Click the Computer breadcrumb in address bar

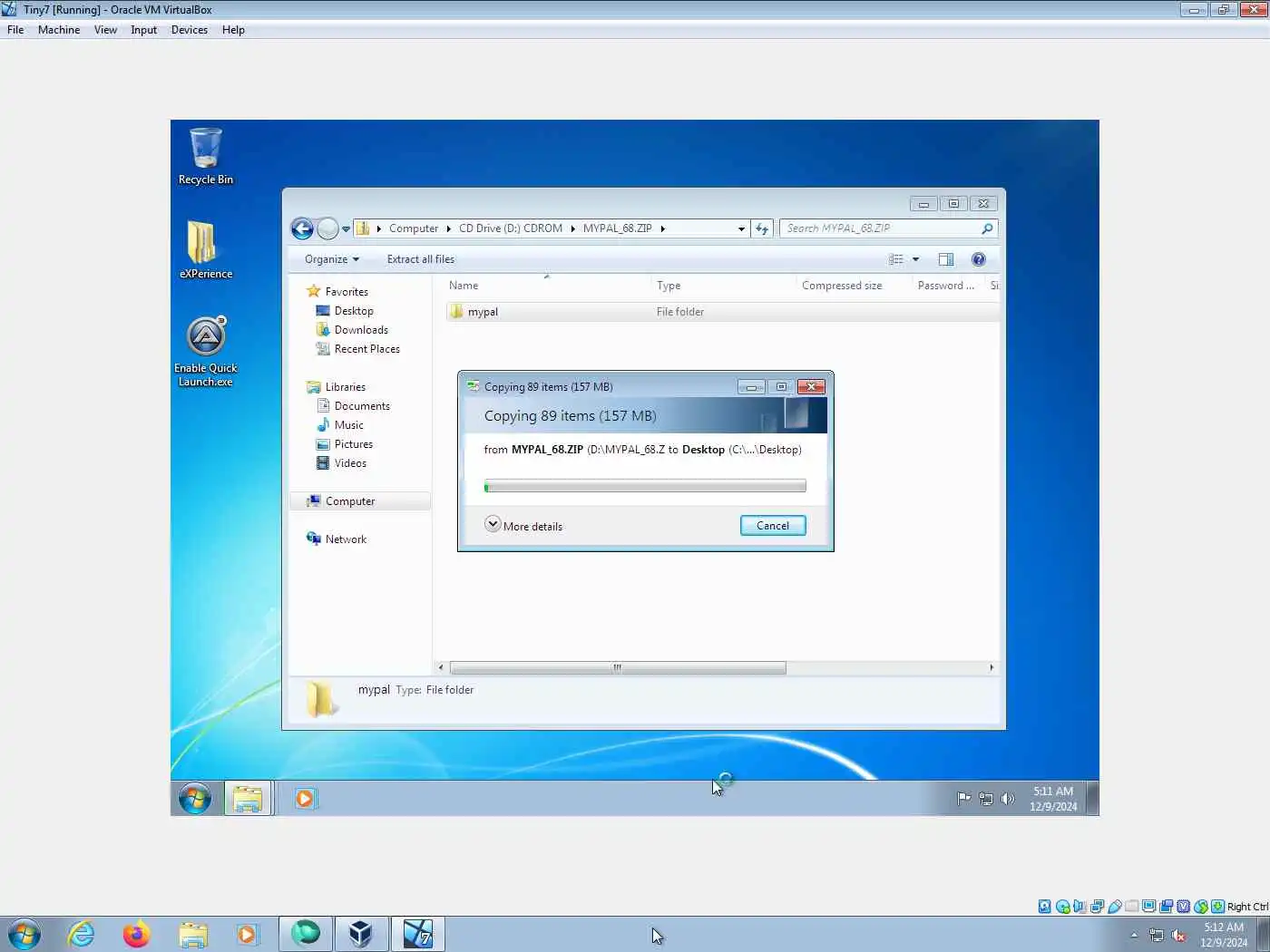coord(414,228)
